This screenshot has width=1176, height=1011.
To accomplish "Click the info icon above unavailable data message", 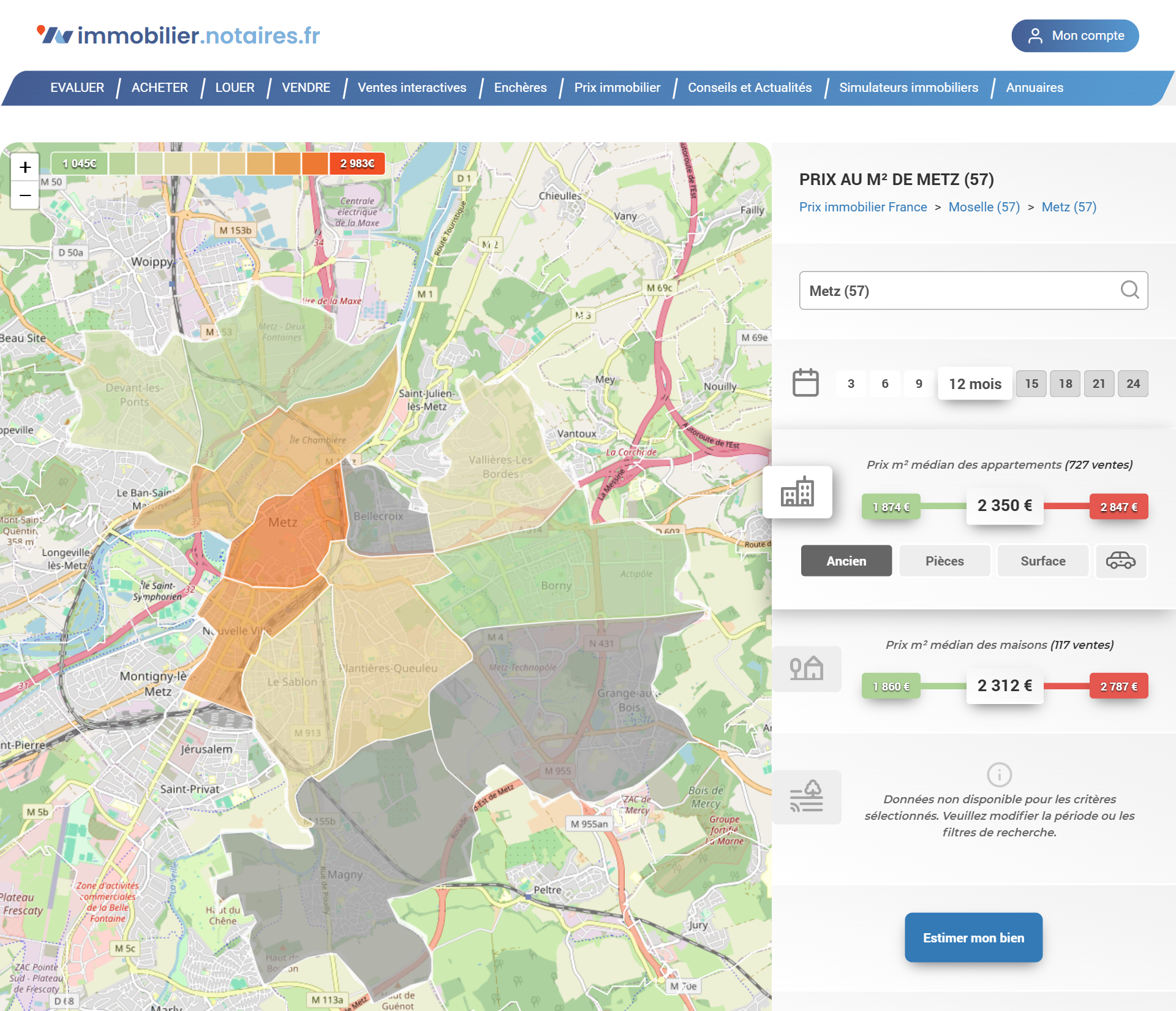I will point(999,774).
